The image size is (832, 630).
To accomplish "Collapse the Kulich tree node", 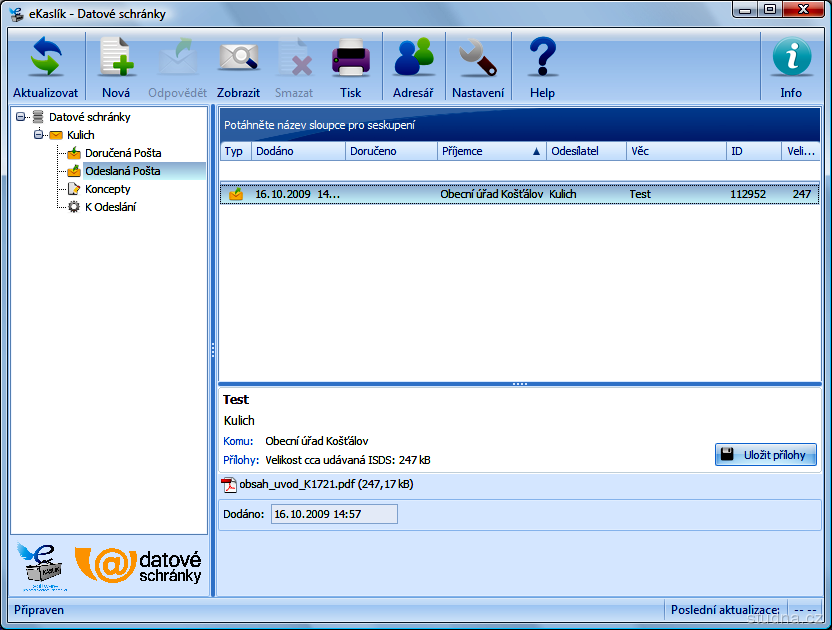I will pos(39,135).
